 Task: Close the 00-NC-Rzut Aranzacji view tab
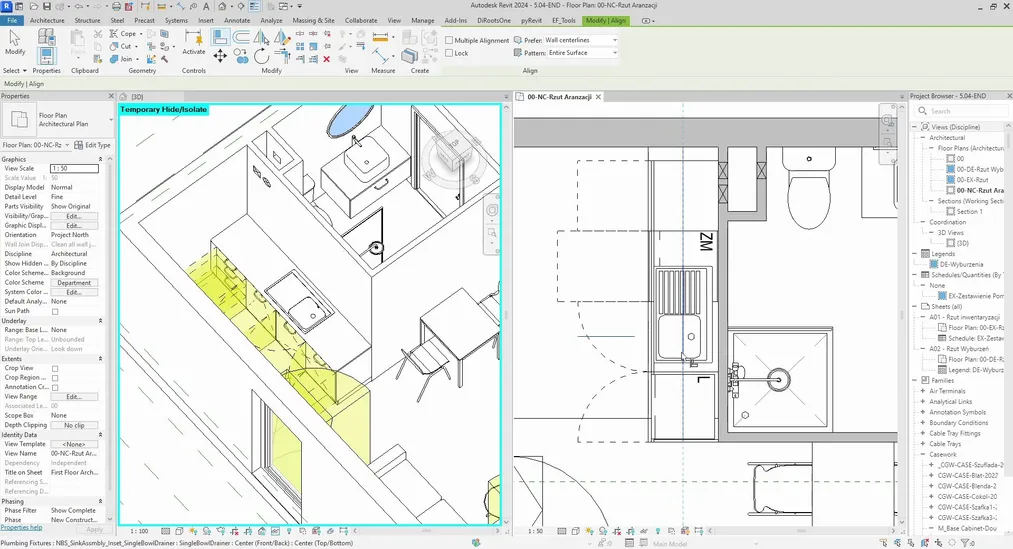(598, 97)
